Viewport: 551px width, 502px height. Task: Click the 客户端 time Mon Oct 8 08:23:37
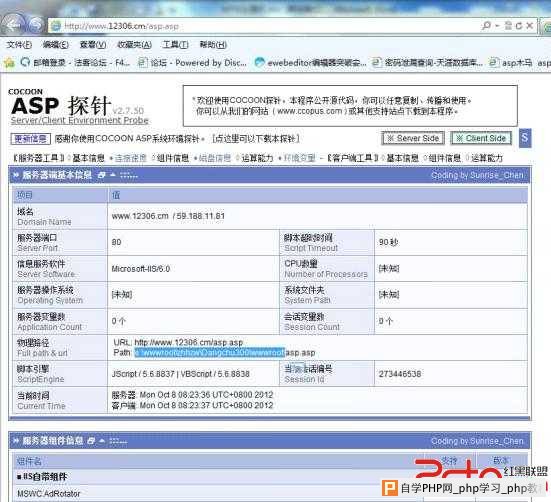(x=192, y=405)
